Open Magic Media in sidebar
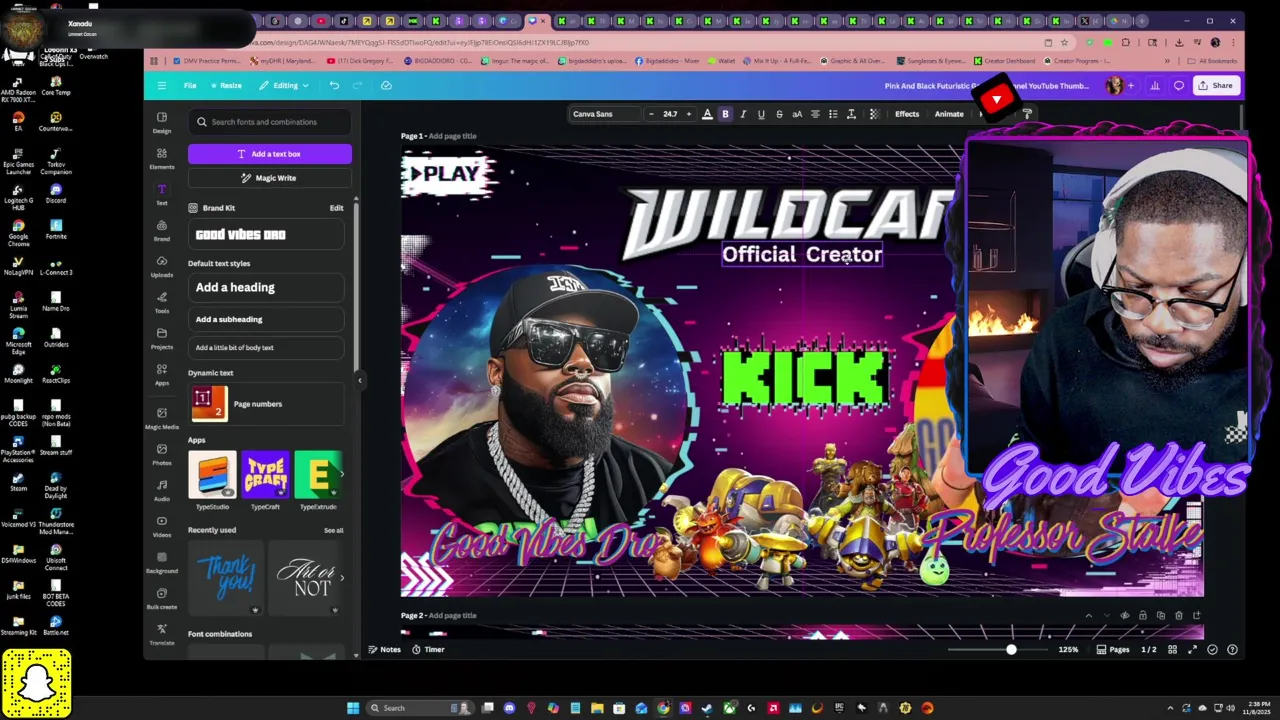Image resolution: width=1280 pixels, height=720 pixels. point(161,418)
